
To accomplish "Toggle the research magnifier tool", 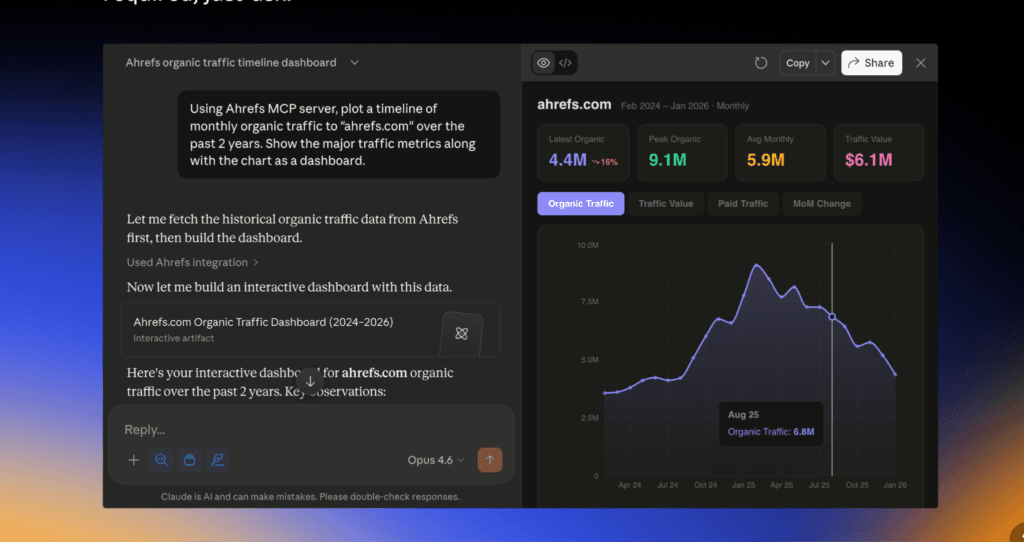I will (161, 460).
